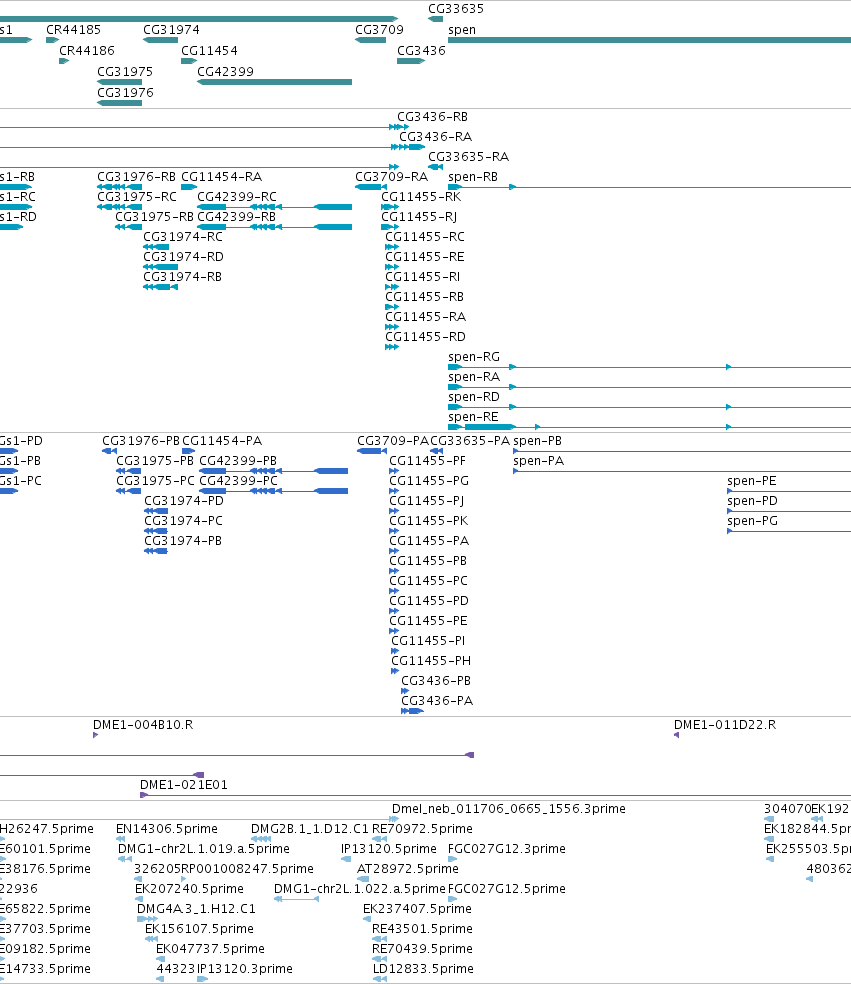Image resolution: width=851 pixels, height=984 pixels.
Task: Click transcript CG3436-RA label
Action: [x=436, y=137]
